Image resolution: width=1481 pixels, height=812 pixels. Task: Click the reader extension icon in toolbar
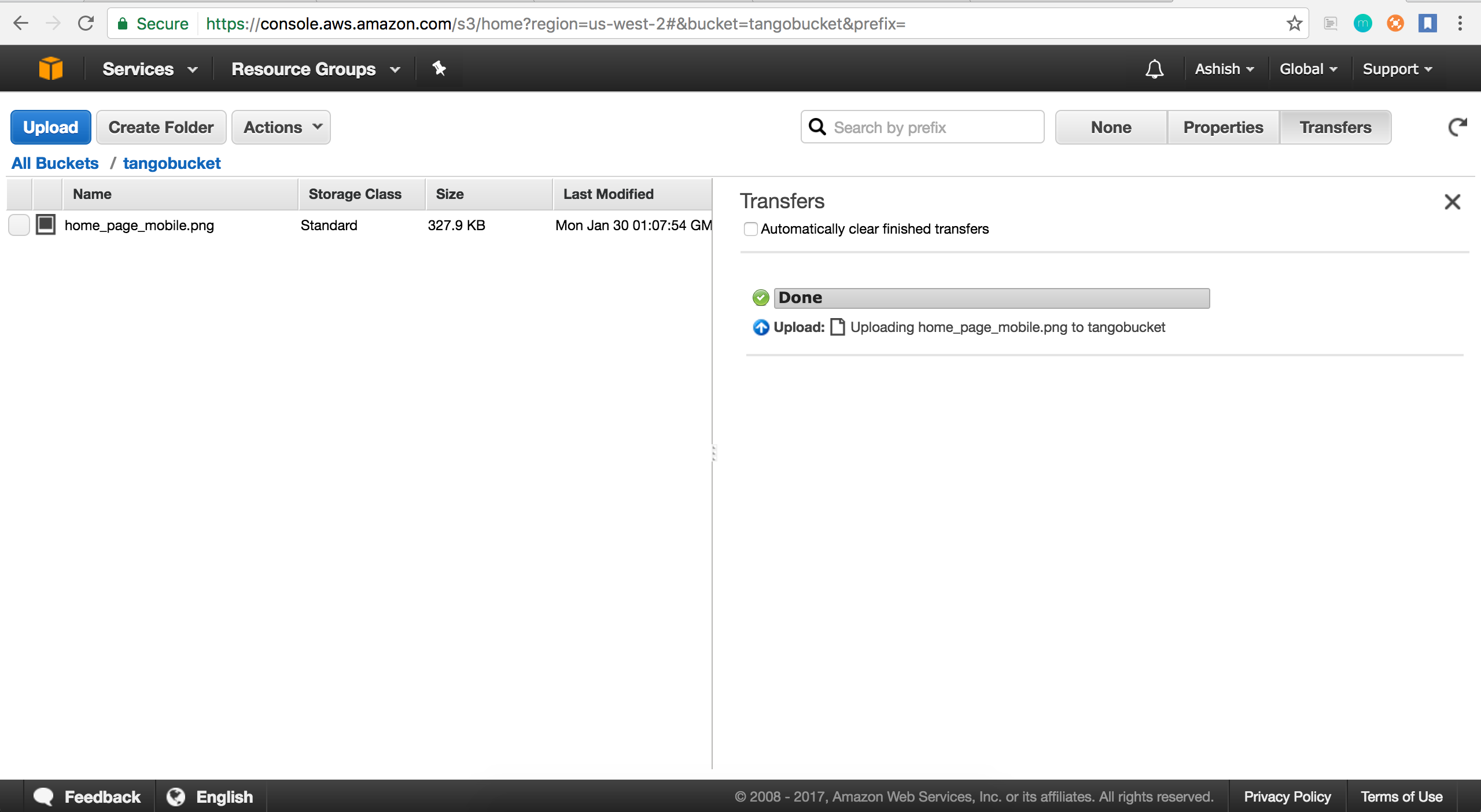(x=1331, y=23)
